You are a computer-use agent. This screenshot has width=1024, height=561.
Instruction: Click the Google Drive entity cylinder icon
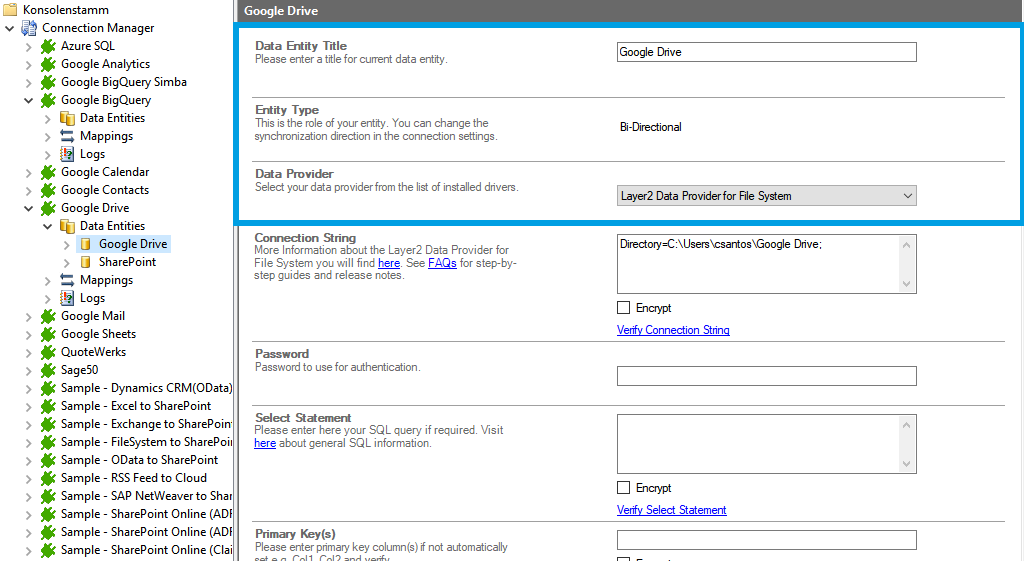click(86, 244)
